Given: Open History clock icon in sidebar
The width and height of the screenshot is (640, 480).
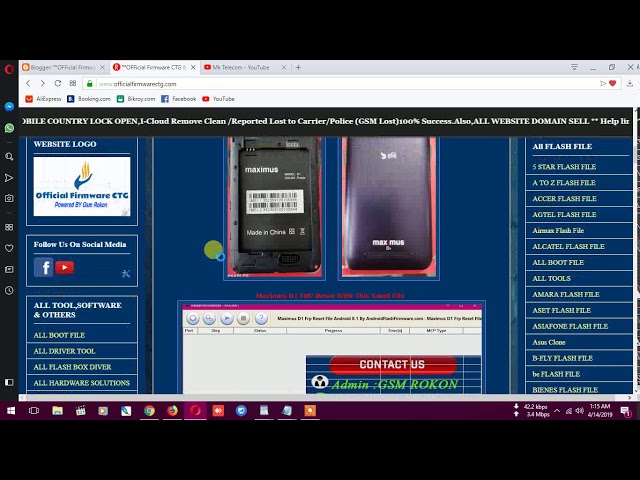Looking at the screenshot, I should coord(9,291).
